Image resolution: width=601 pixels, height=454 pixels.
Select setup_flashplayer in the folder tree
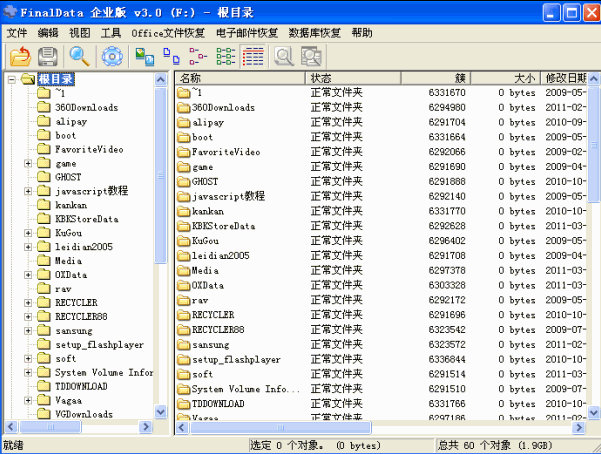coord(99,345)
